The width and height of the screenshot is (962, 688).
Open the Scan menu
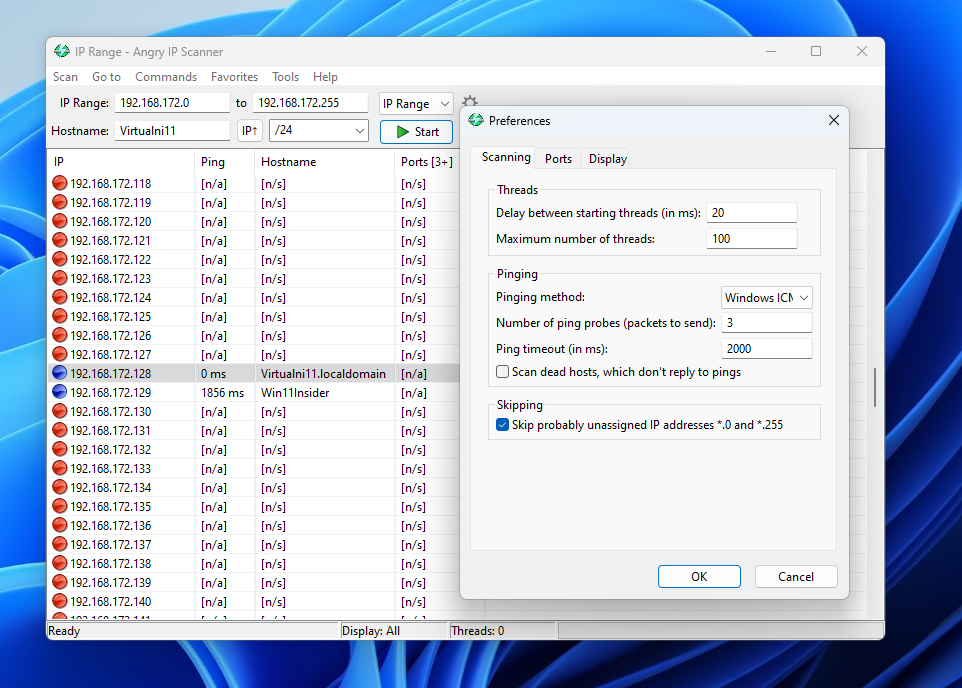[65, 77]
